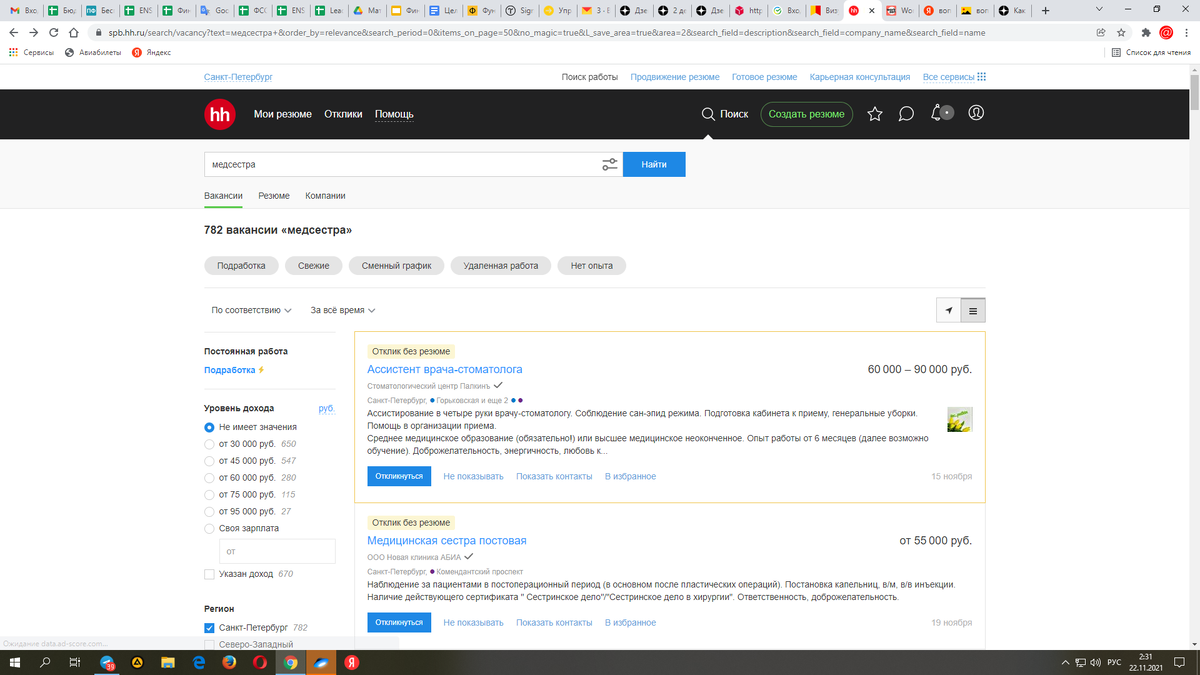Screen dimensions: 1200x675
Task: Show contacts for Ассистент врача-стоматолога
Action: pyautogui.click(x=554, y=477)
